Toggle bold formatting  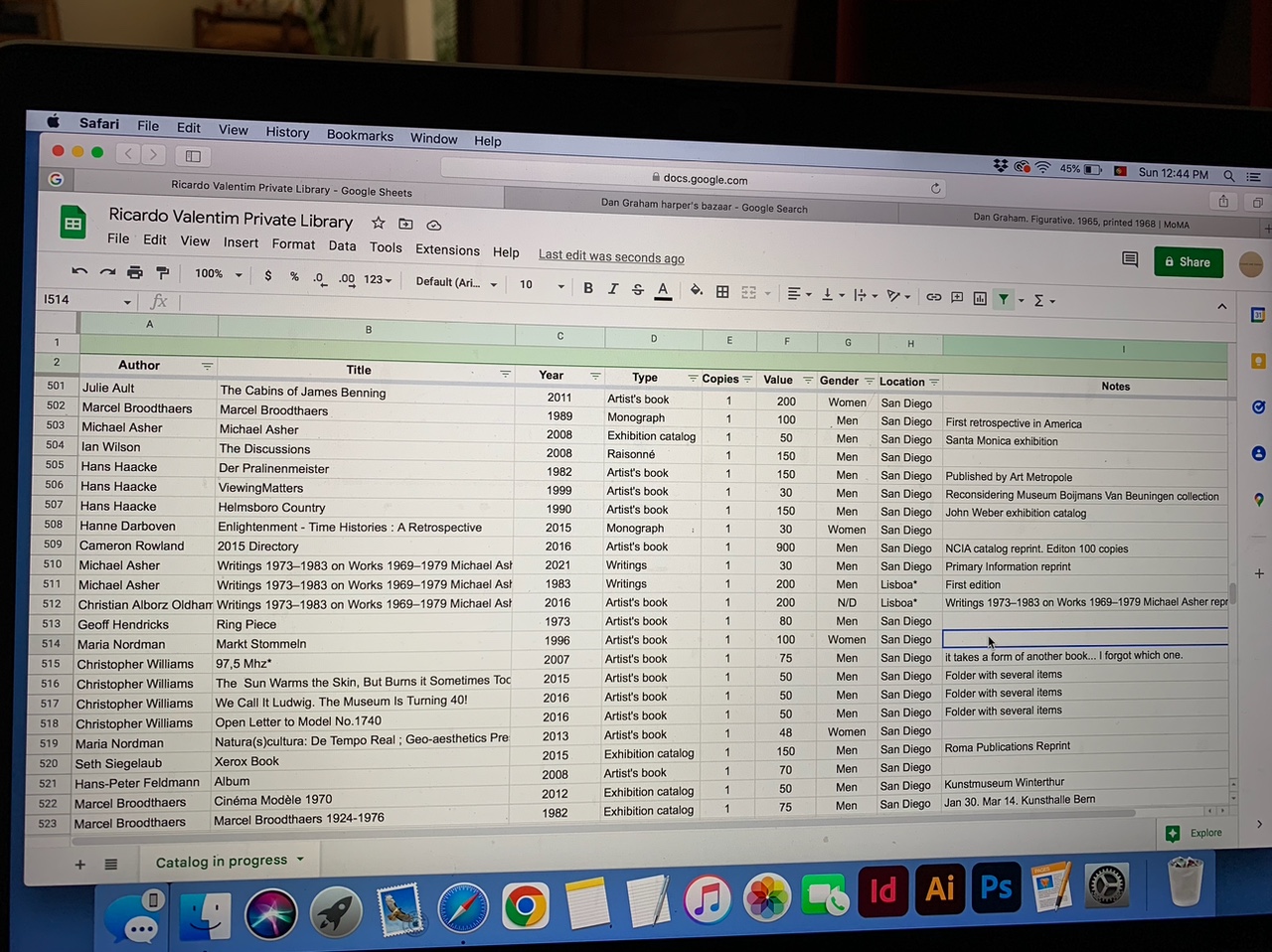588,288
